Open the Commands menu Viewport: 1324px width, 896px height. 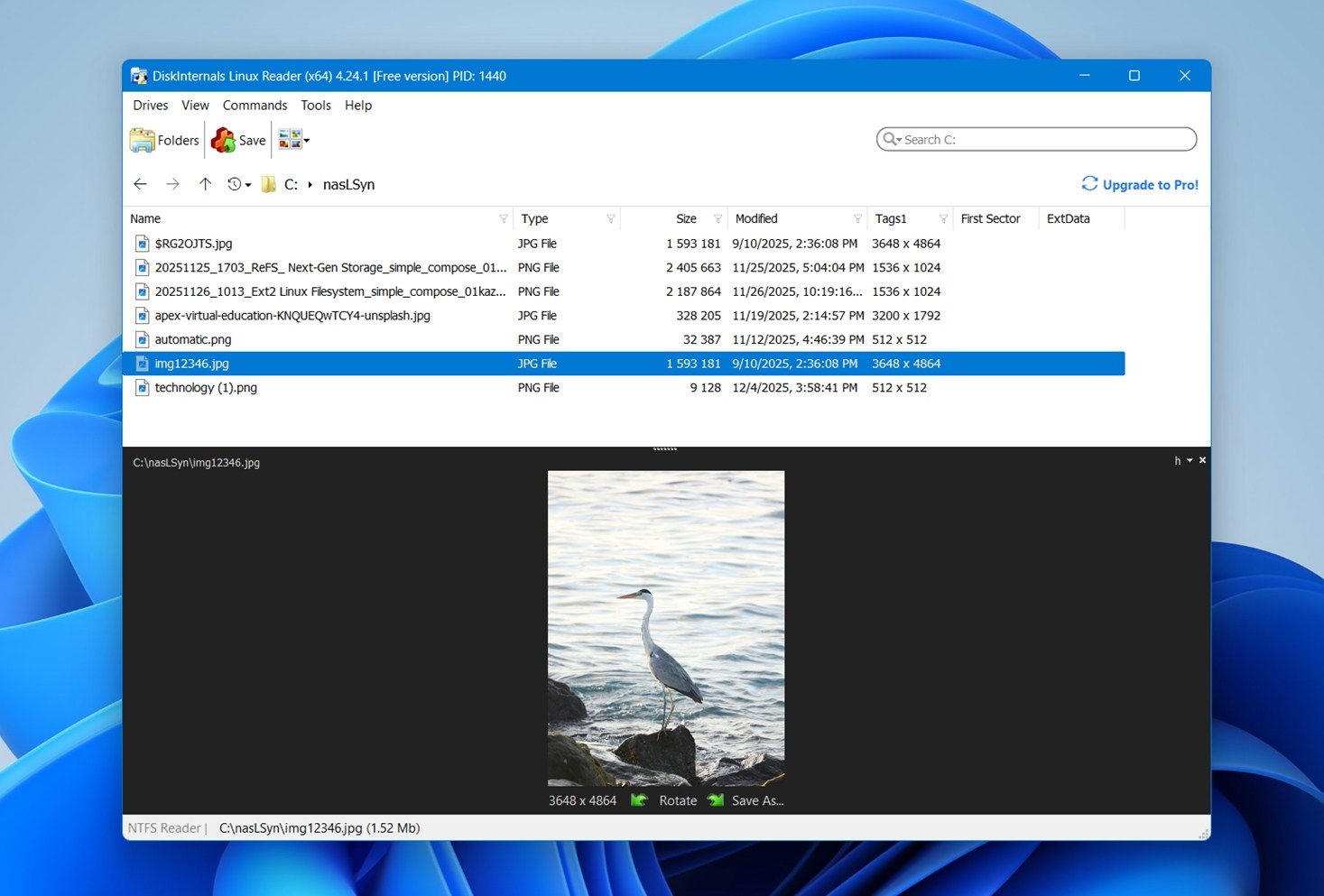(255, 105)
